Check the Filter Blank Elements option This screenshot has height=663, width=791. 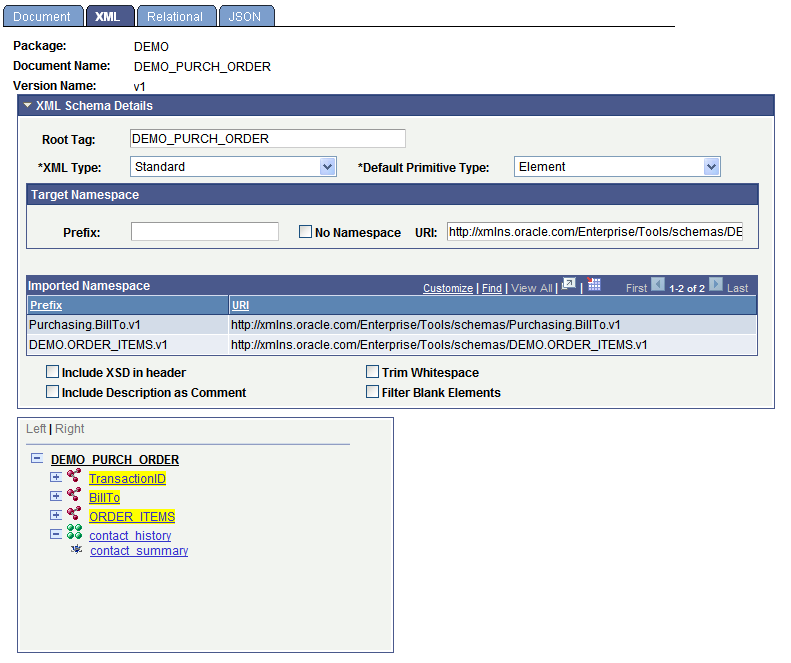[372, 392]
